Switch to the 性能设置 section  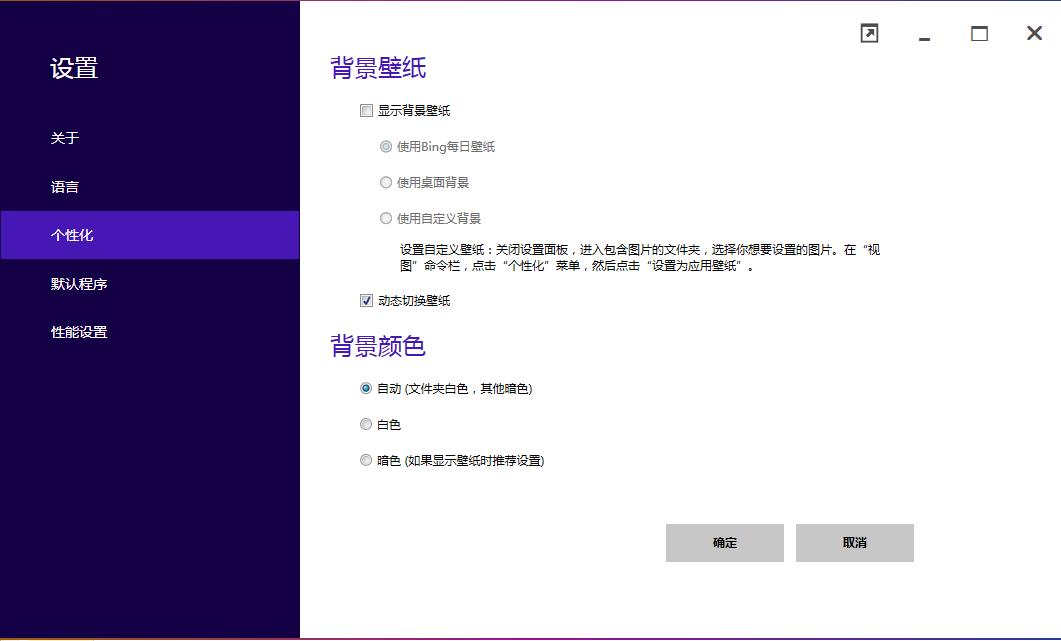point(79,332)
